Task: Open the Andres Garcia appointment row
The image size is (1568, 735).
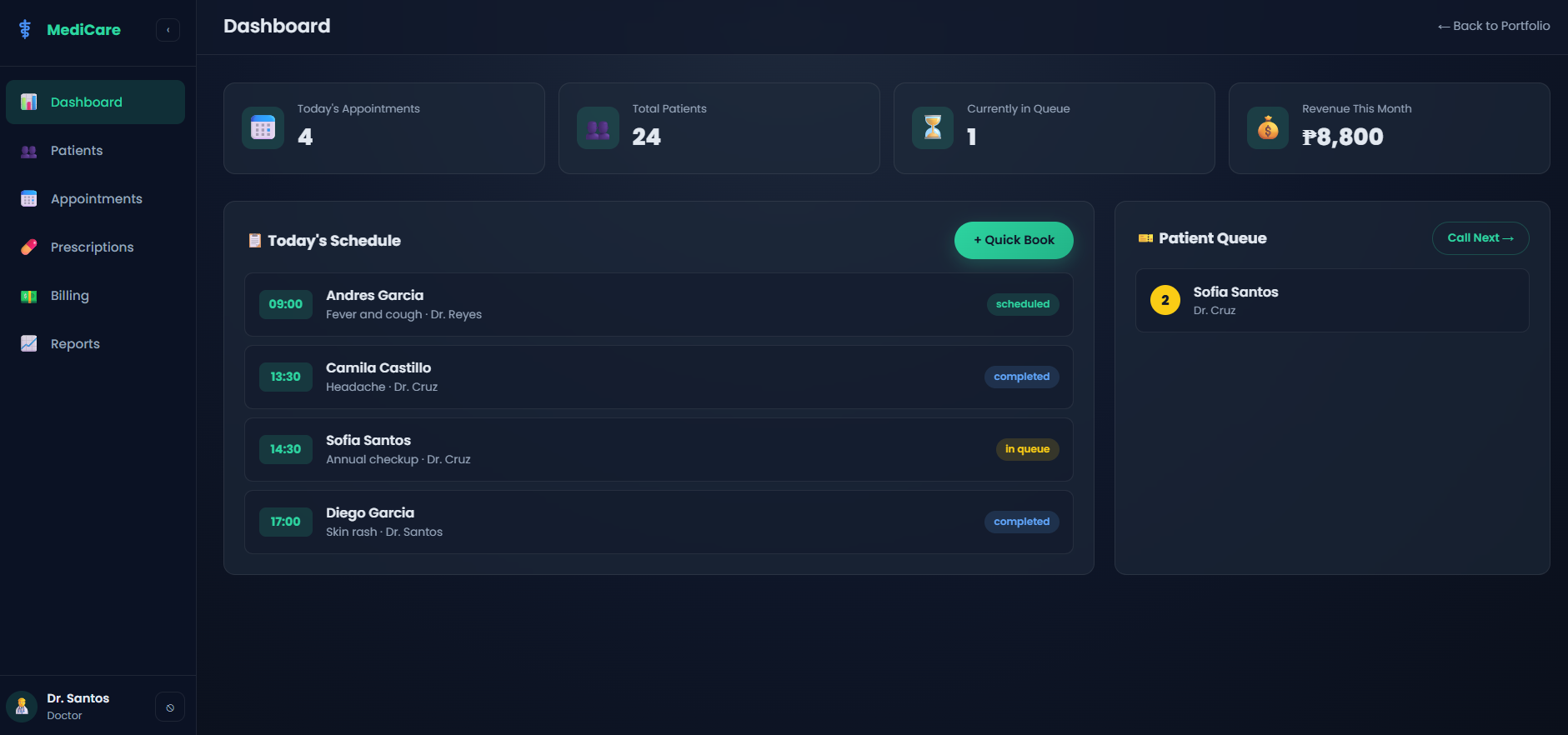Action: 659,304
